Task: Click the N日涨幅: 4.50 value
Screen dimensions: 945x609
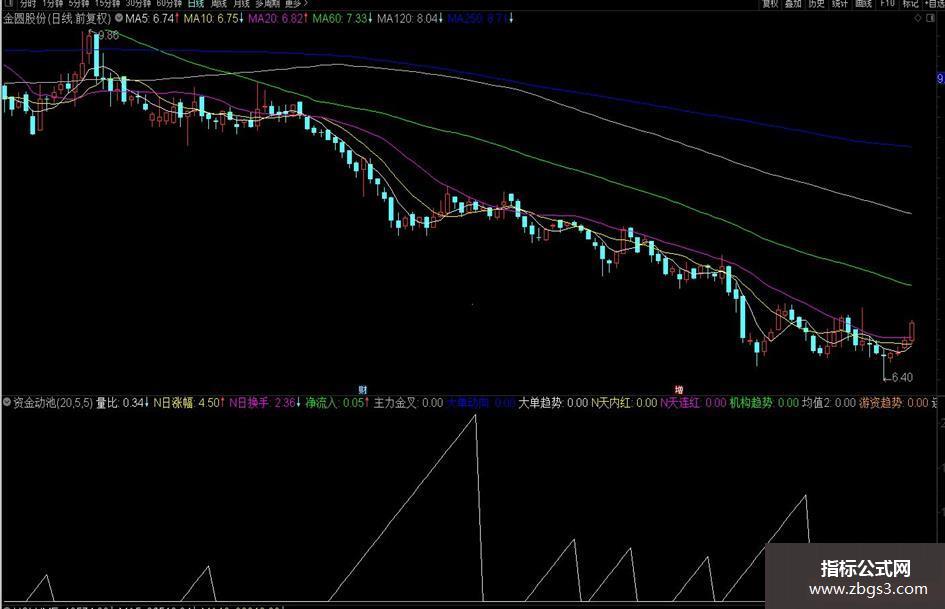Action: [x=189, y=402]
